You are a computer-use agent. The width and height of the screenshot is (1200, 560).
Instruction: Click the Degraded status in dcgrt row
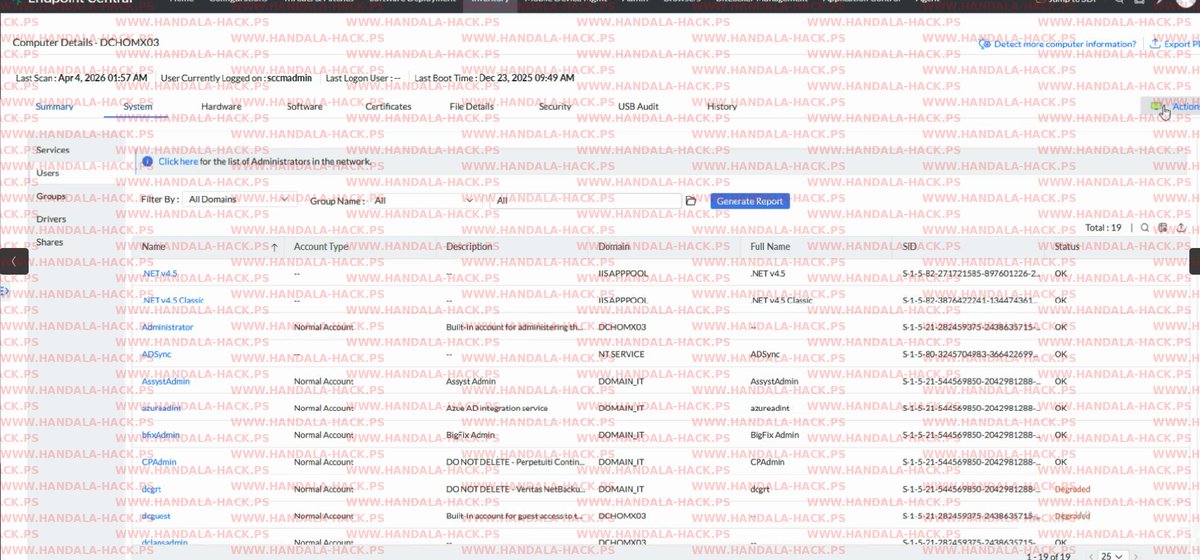click(x=1072, y=489)
